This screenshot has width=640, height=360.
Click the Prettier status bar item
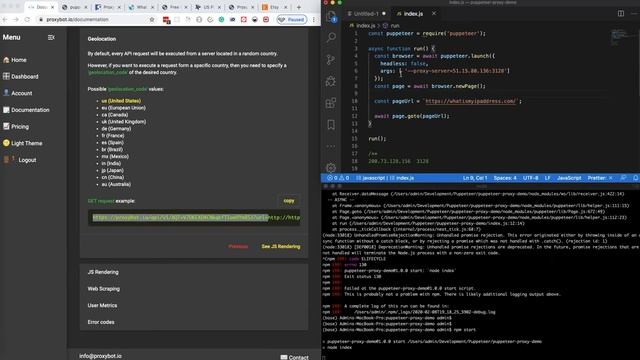coord(600,178)
